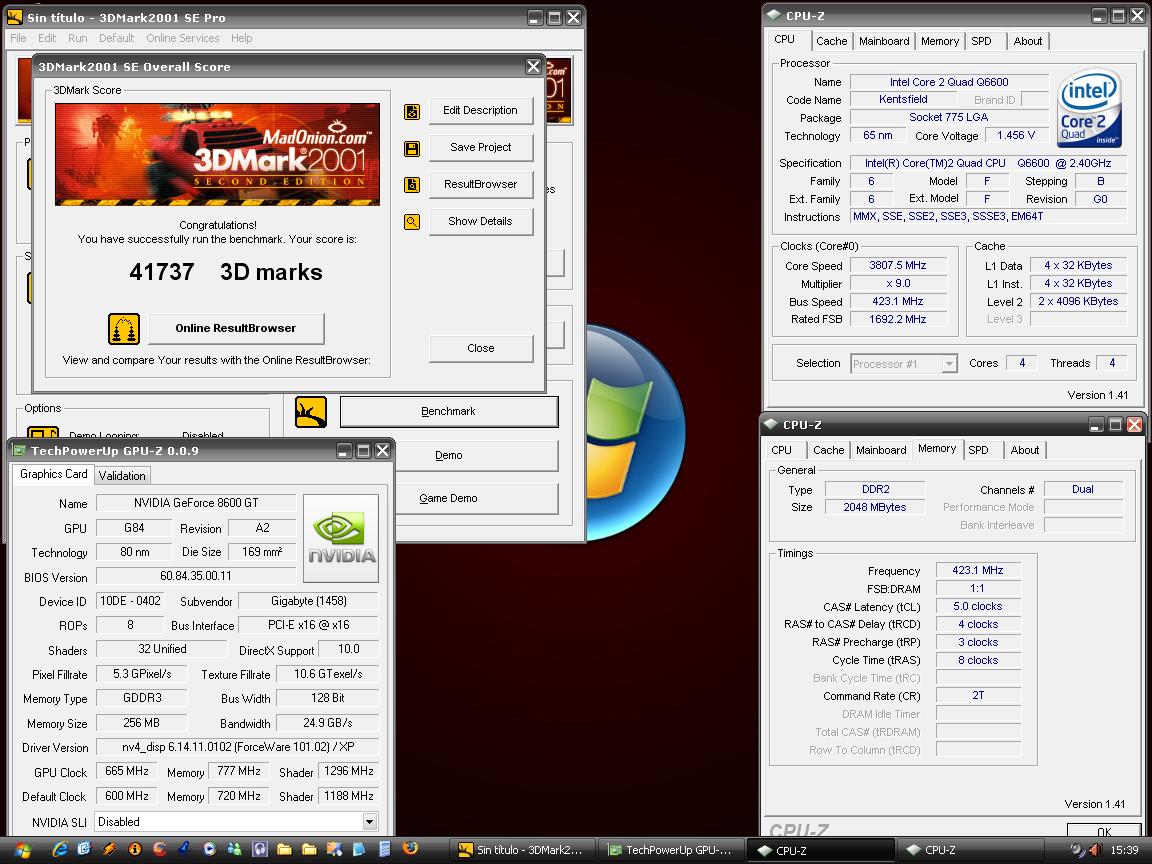Open the Default menu in 3DMark2001
The image size is (1152, 864).
click(116, 38)
